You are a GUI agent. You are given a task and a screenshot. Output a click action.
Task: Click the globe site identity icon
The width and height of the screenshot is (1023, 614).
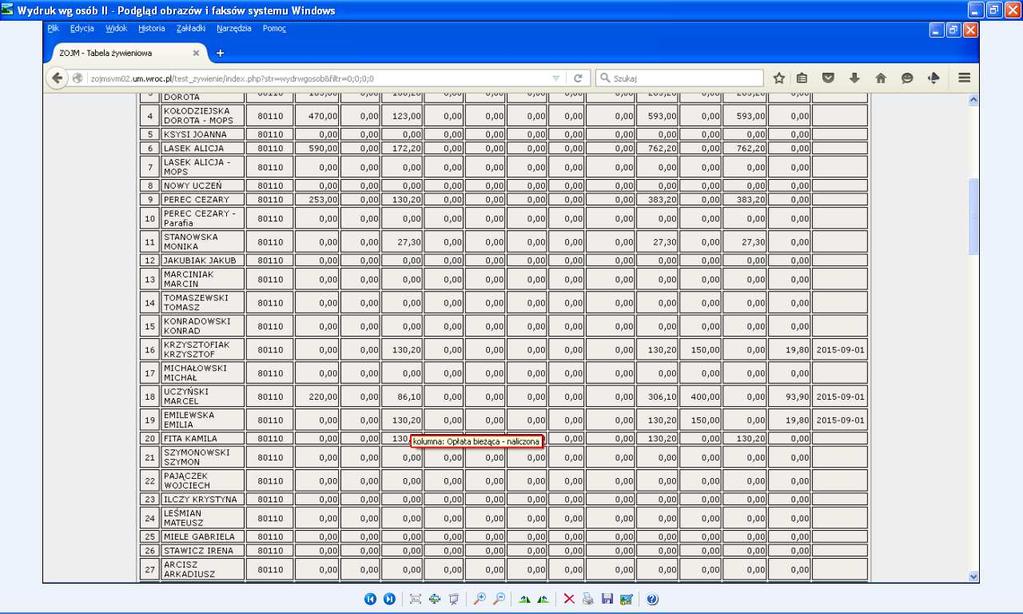[78, 78]
